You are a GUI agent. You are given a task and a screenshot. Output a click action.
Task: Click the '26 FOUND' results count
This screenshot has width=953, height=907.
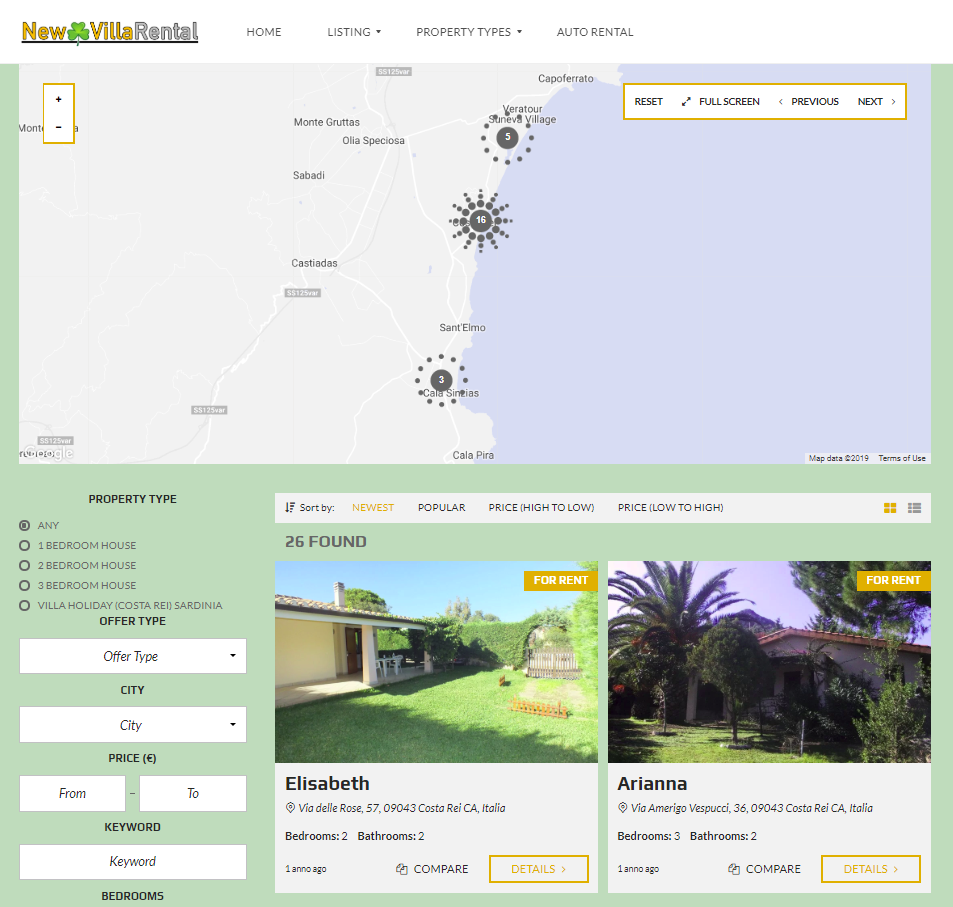tap(326, 542)
